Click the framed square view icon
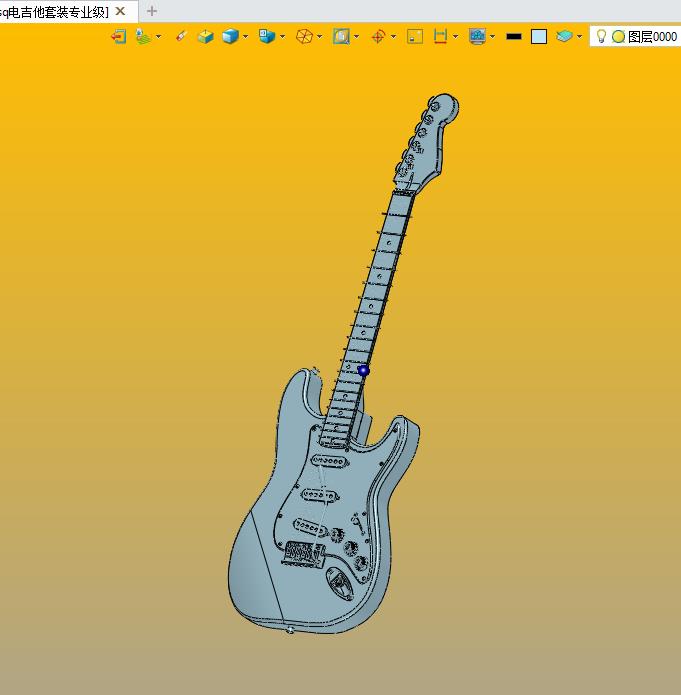 (341, 36)
